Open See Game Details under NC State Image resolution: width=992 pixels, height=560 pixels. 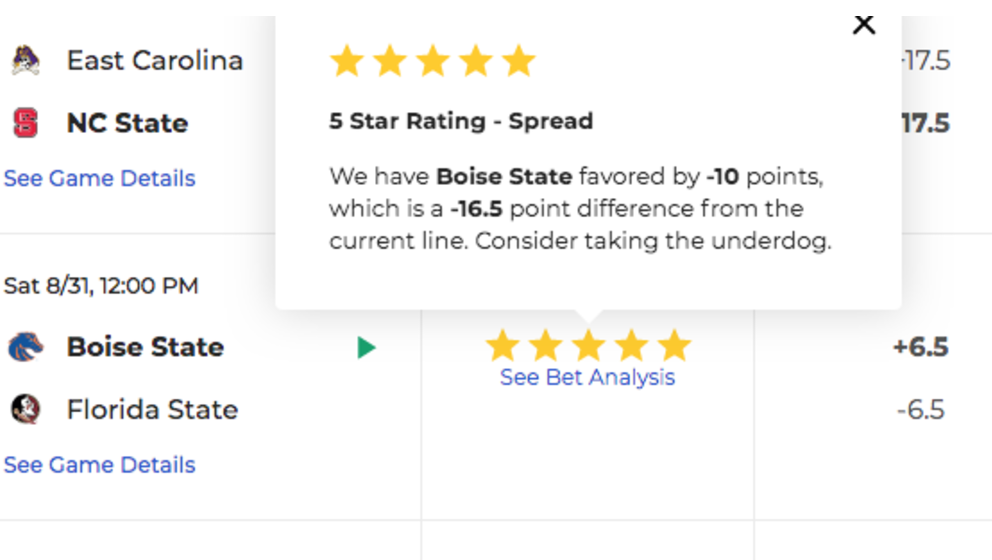(99, 178)
